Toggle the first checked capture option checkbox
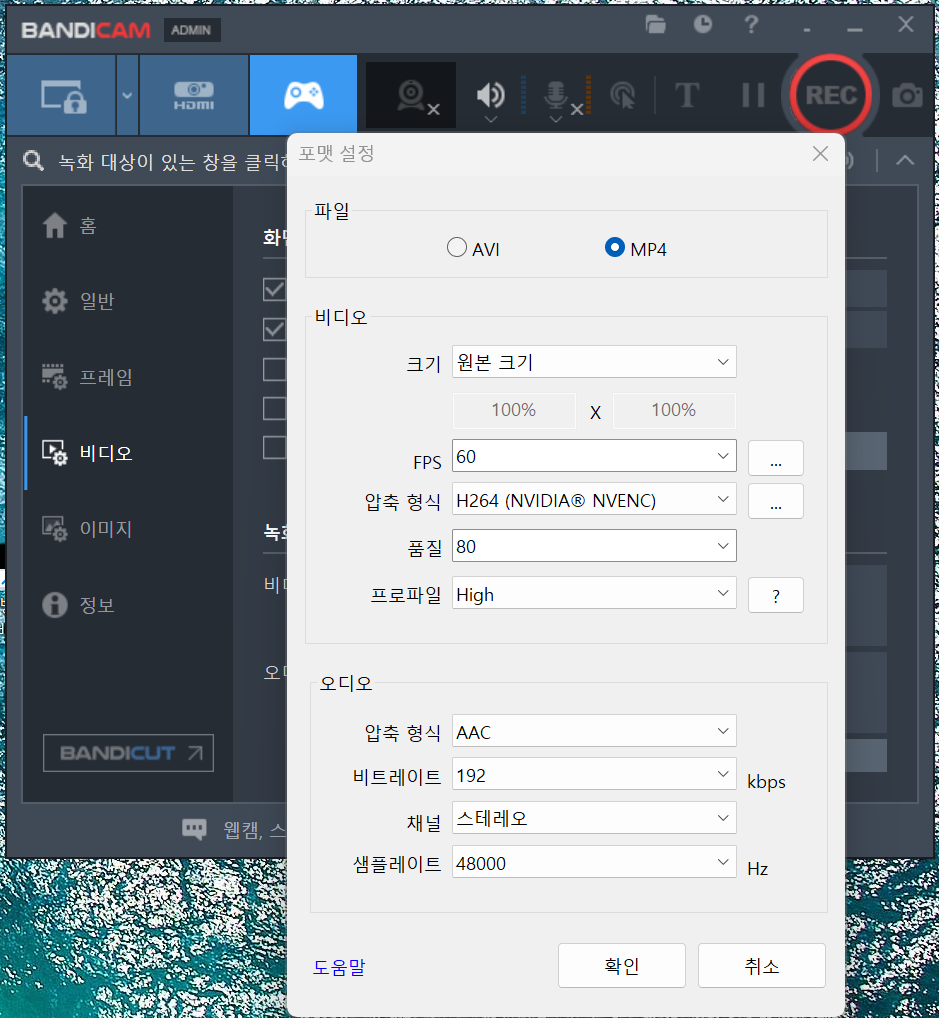Screen dimensions: 939x1018 point(274,289)
